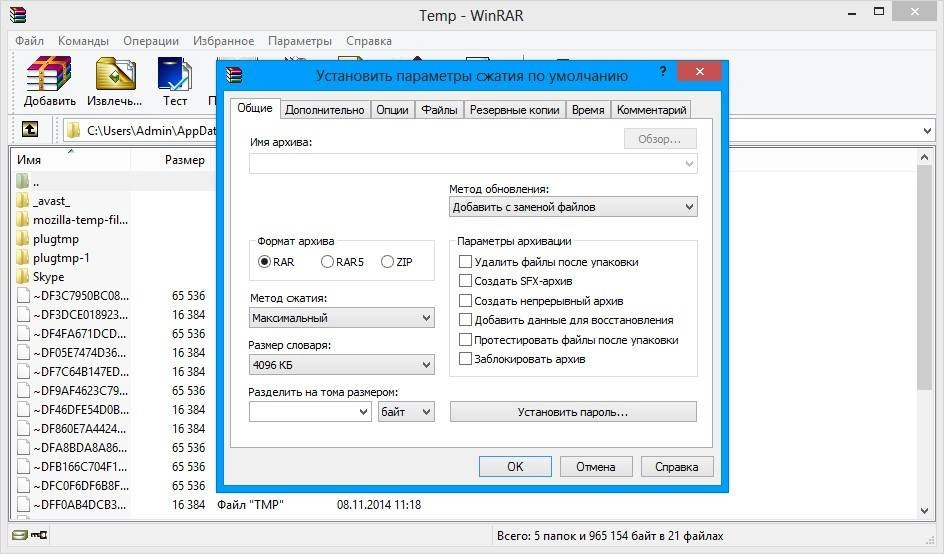Open the Избранное menu
This screenshot has width=944, height=554.
pos(223,41)
